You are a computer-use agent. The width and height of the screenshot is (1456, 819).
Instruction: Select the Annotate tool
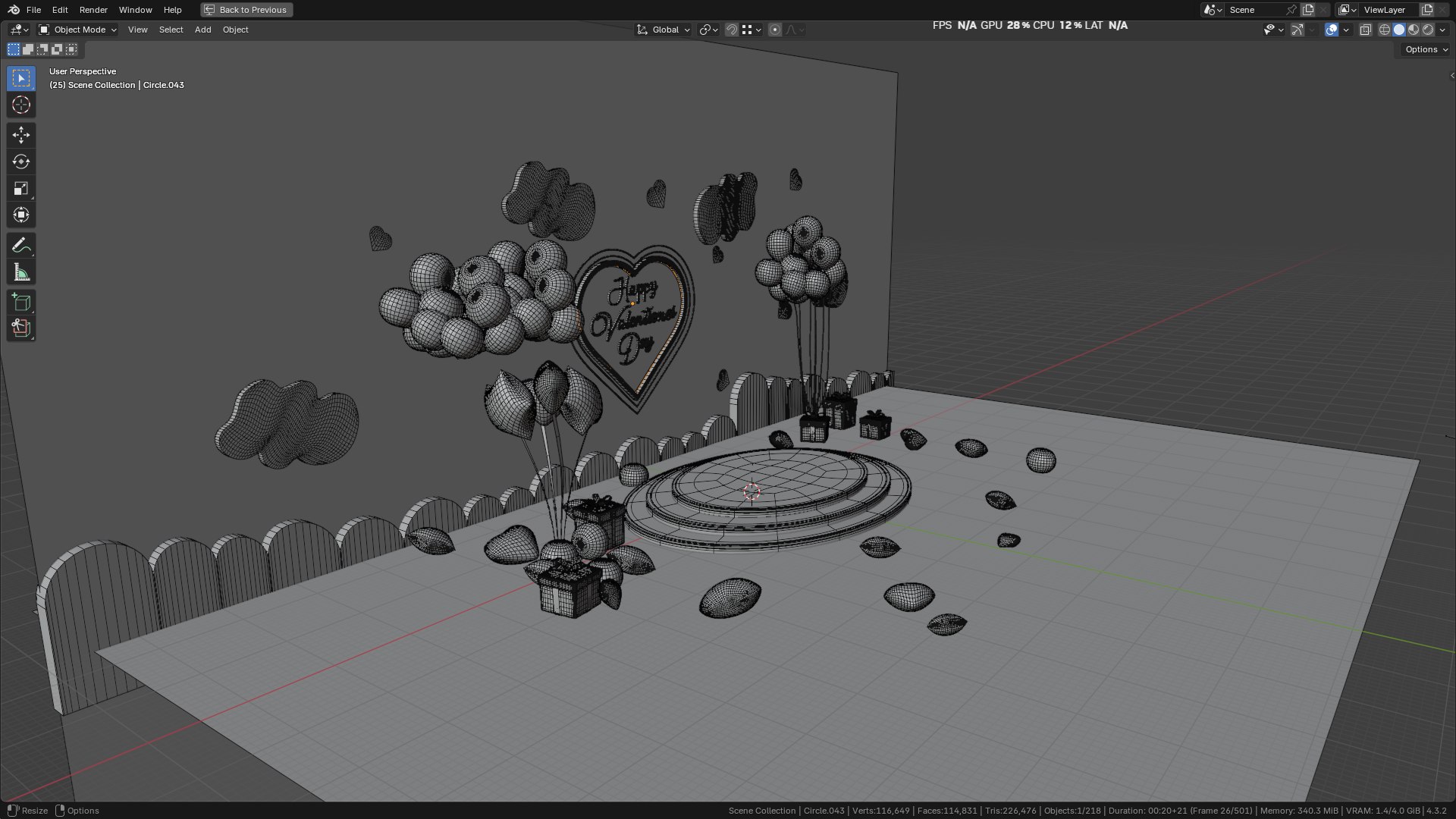coord(21,245)
